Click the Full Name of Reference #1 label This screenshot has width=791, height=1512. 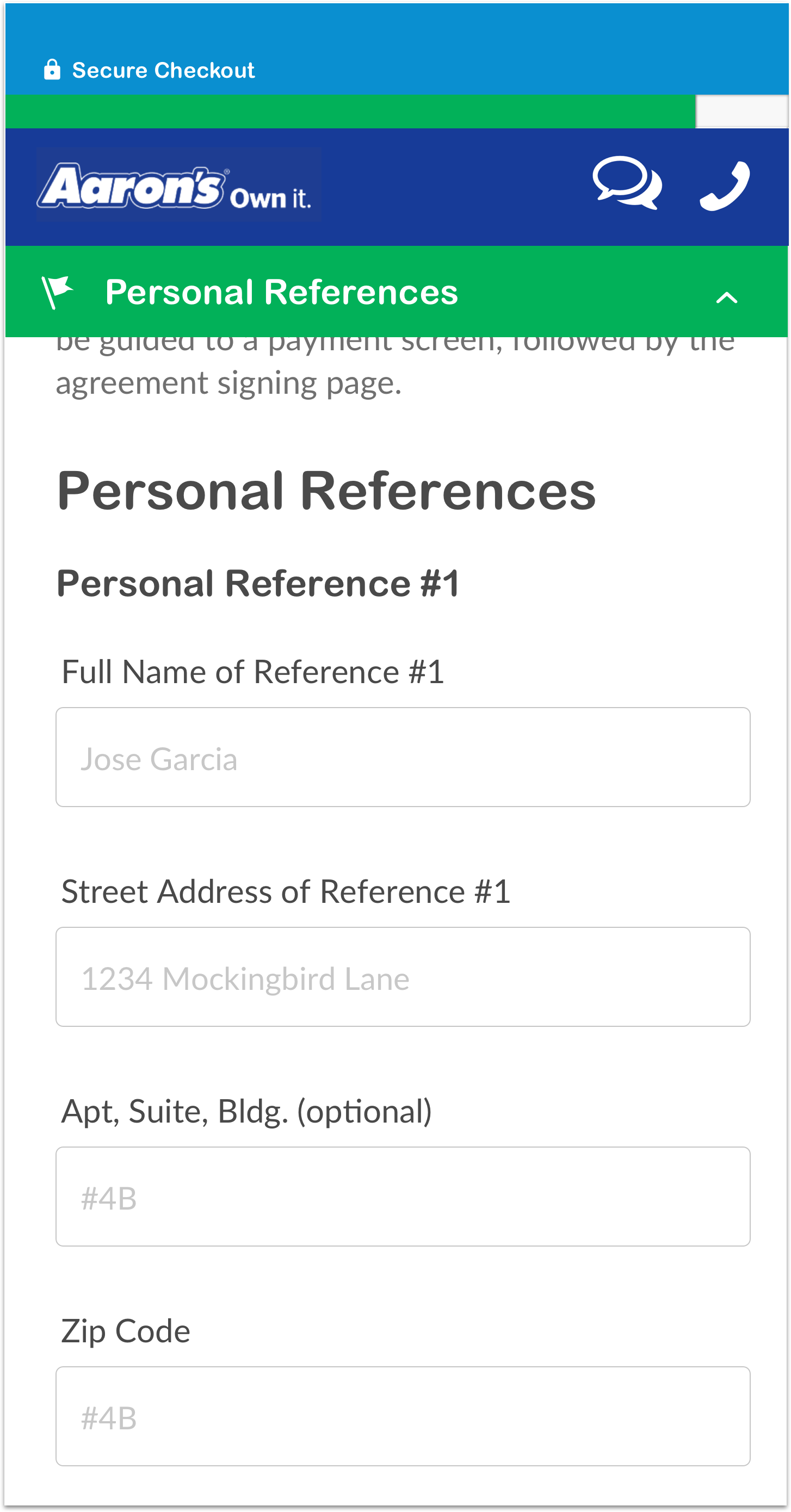(x=252, y=672)
